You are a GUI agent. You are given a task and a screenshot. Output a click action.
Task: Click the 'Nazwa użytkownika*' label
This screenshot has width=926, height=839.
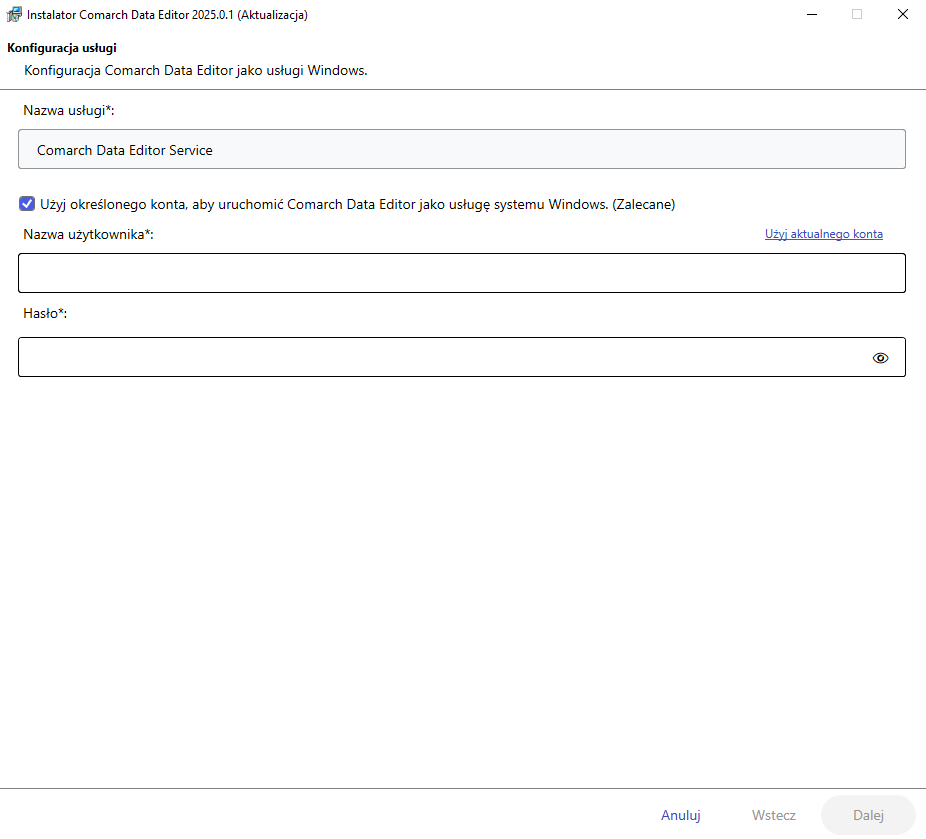(x=88, y=234)
